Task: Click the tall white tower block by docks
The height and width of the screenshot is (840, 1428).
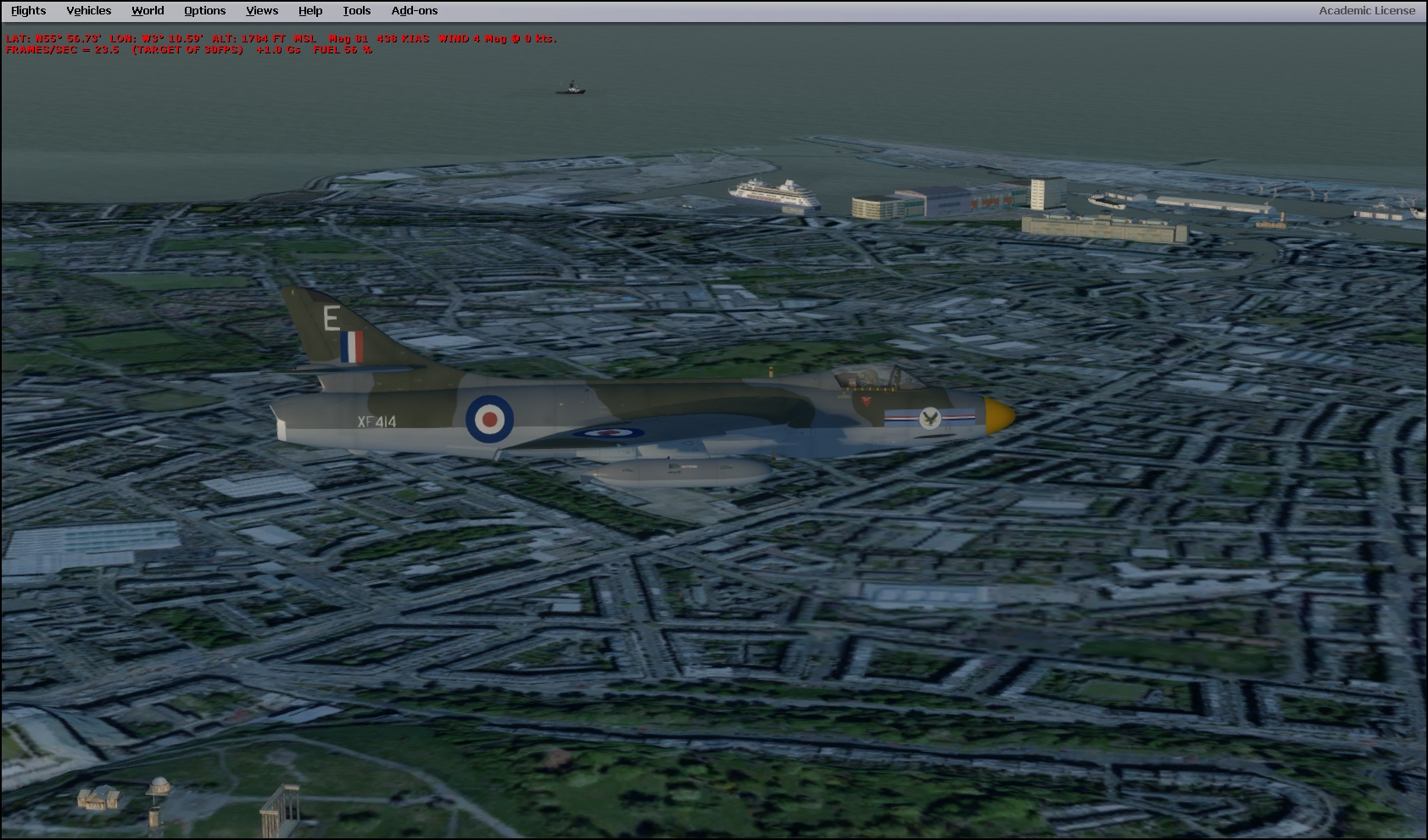Action: [x=1048, y=193]
